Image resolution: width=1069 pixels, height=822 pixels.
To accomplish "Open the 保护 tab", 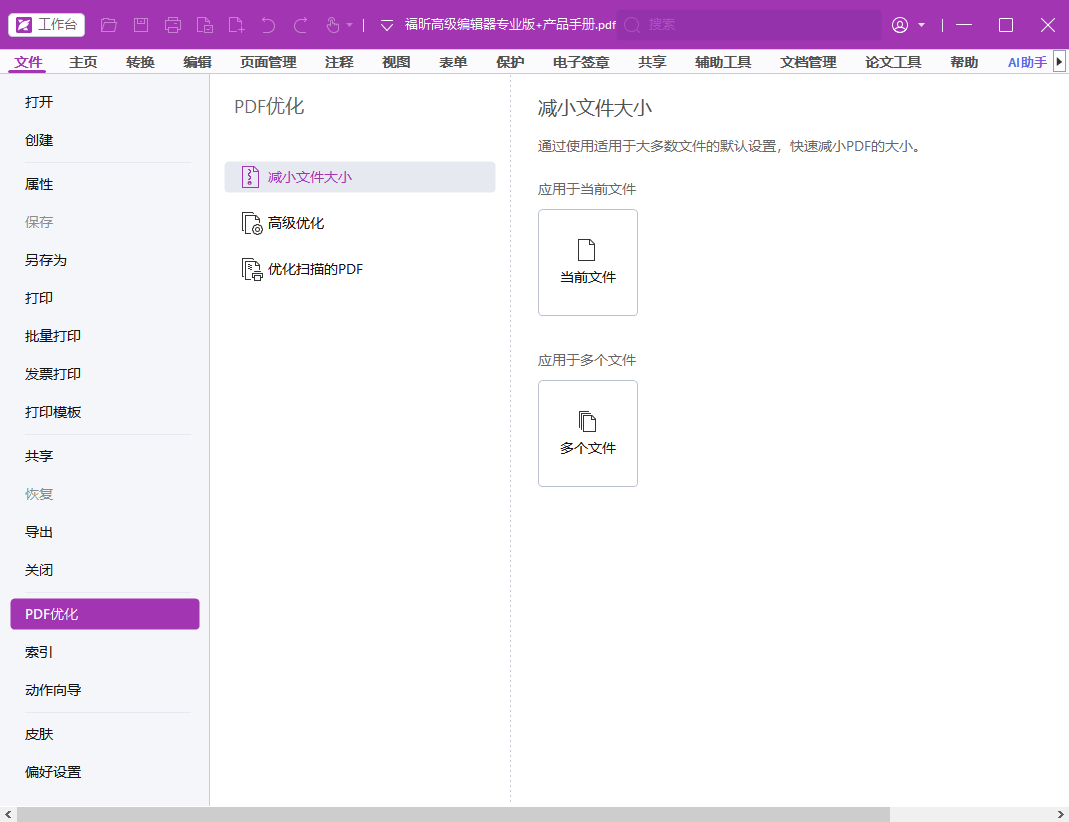I will pyautogui.click(x=510, y=62).
